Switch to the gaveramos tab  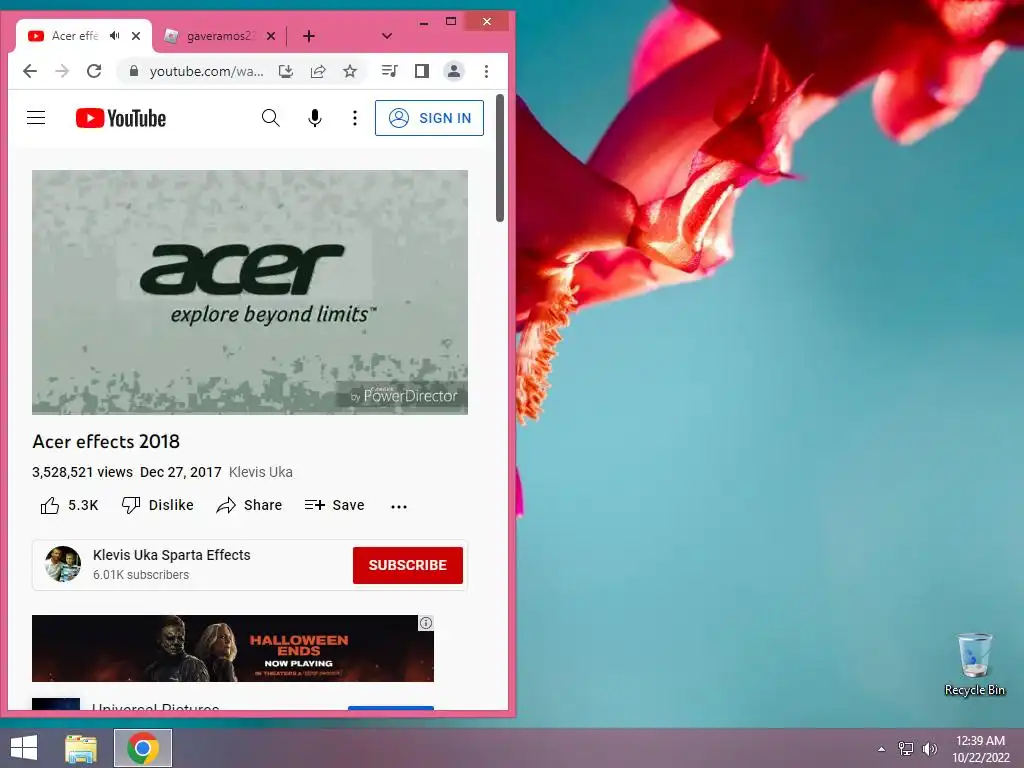220,36
